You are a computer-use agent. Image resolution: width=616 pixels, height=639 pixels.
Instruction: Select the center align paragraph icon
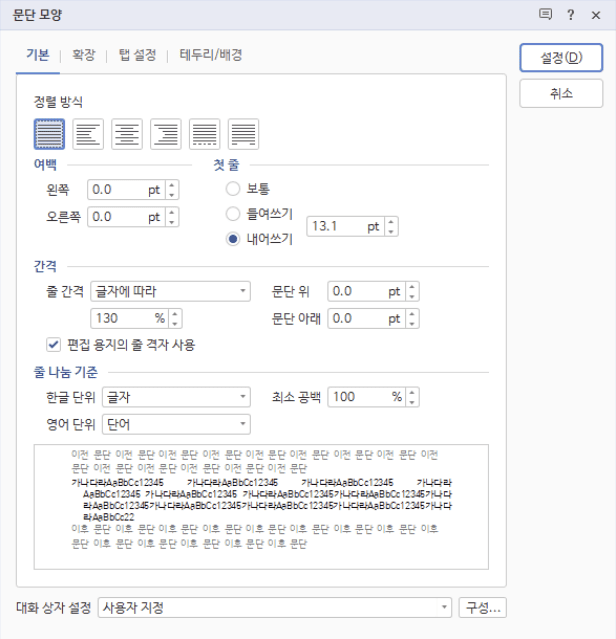pos(127,133)
